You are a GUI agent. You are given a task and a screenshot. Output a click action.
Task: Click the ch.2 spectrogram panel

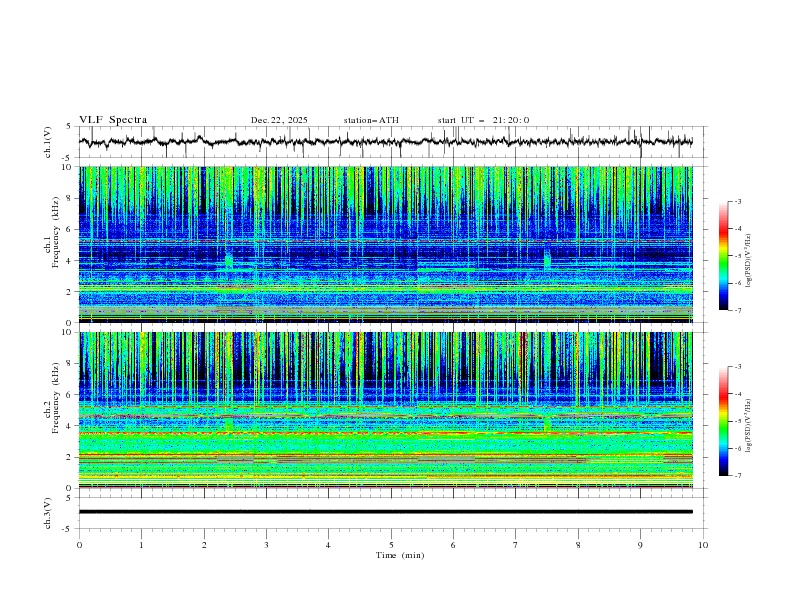click(386, 410)
